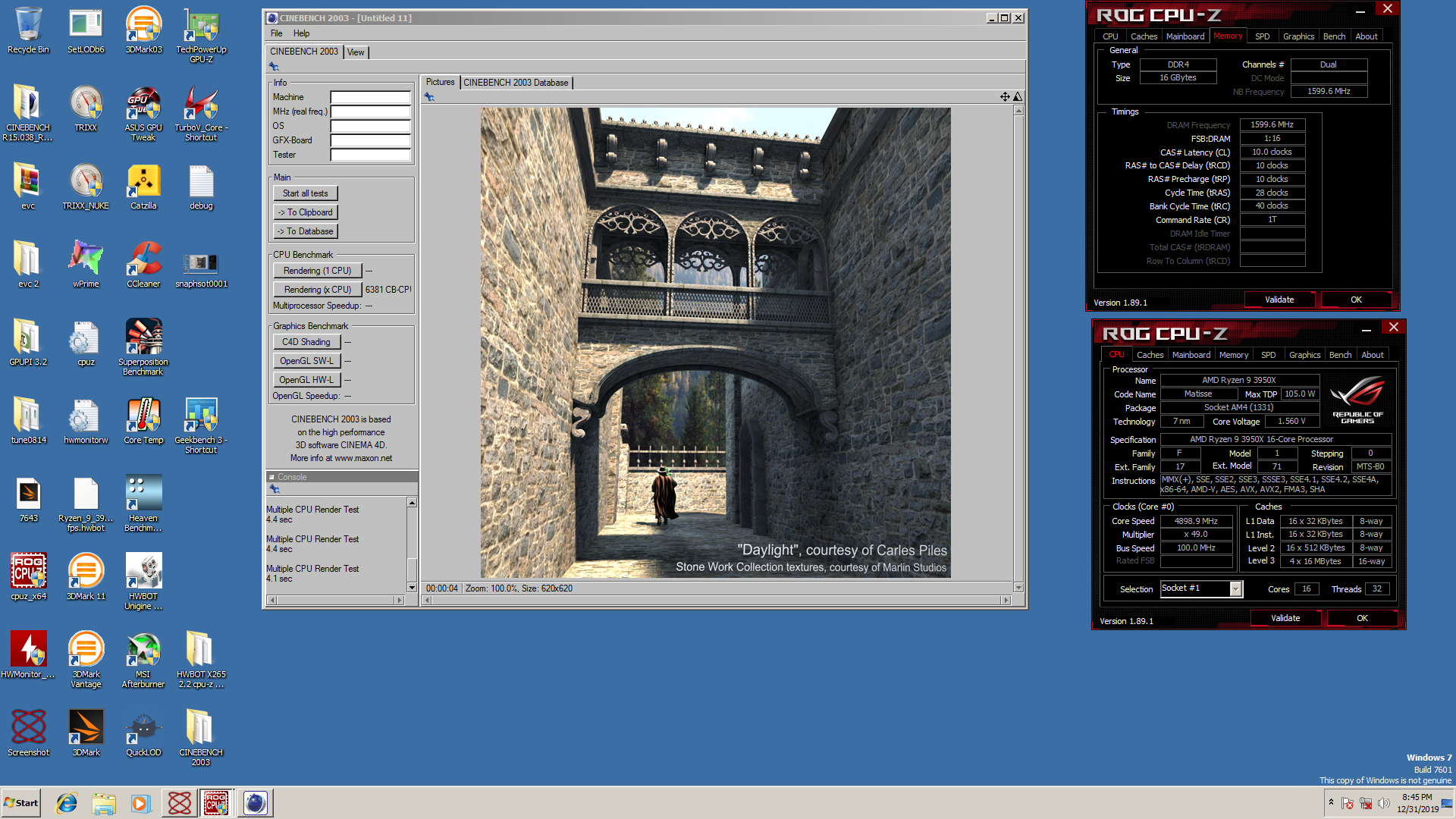The width and height of the screenshot is (1456, 819).
Task: Click the ROG CPU-Z taskbar icon
Action: coord(216,803)
